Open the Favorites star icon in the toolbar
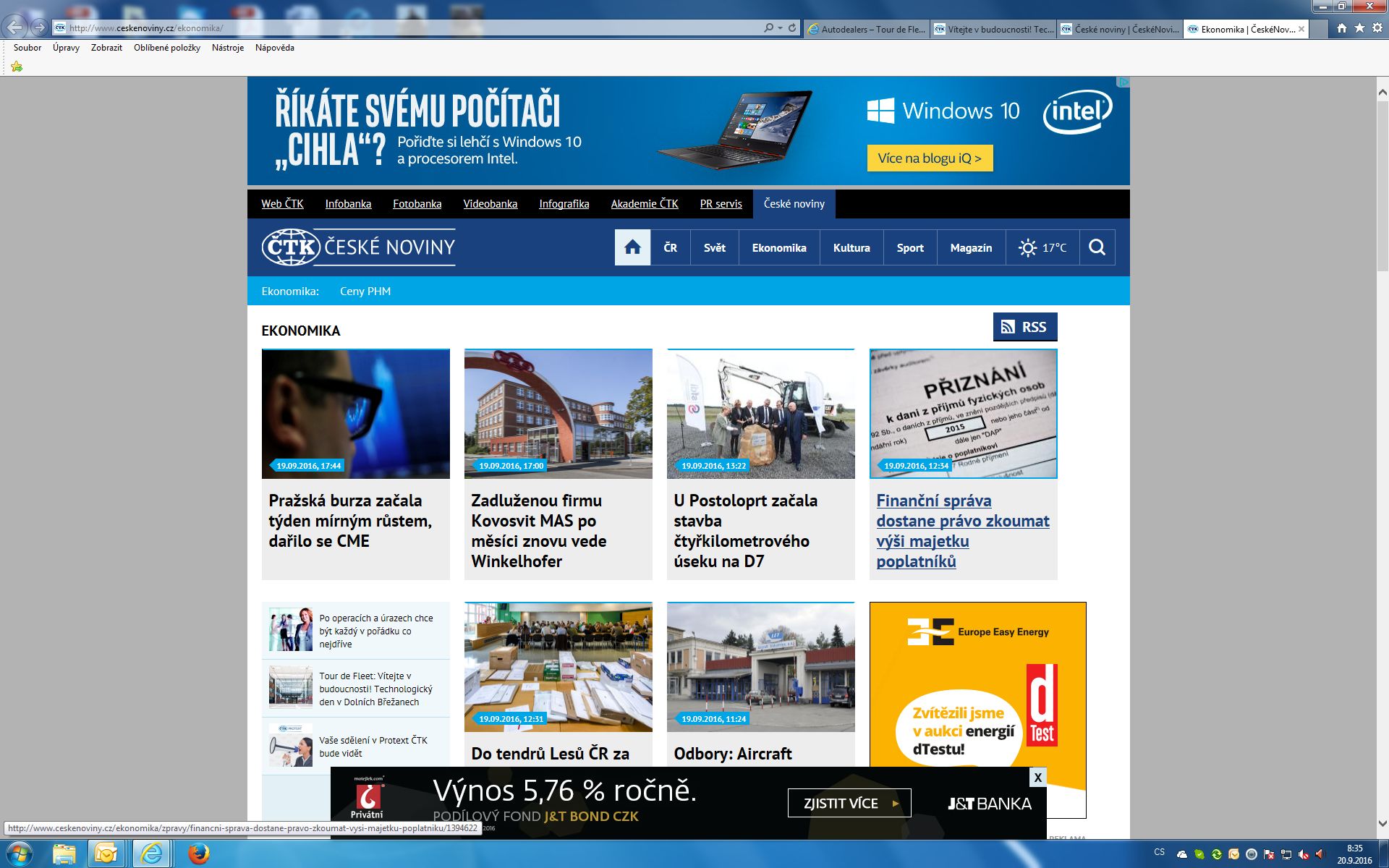1389x868 pixels. pyautogui.click(x=1359, y=28)
